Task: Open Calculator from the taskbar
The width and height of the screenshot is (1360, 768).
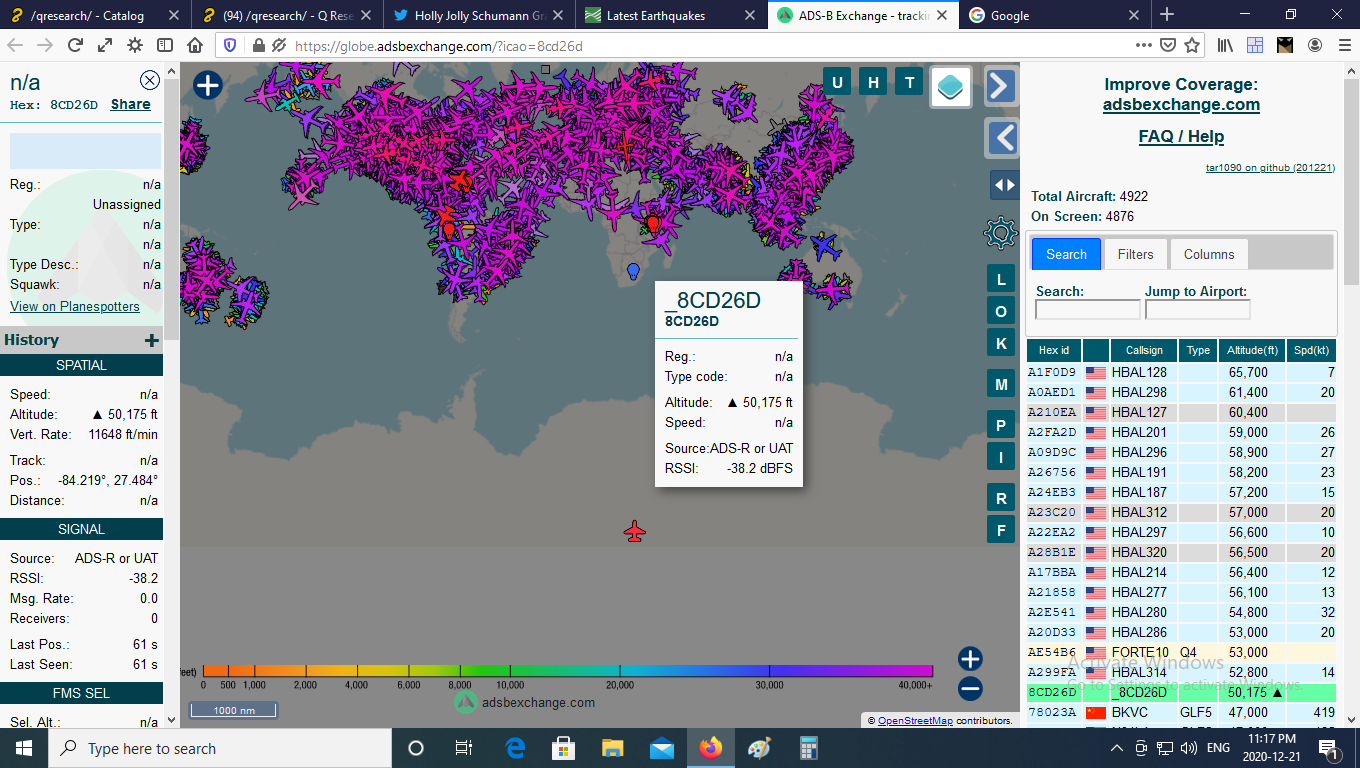Action: click(x=809, y=748)
